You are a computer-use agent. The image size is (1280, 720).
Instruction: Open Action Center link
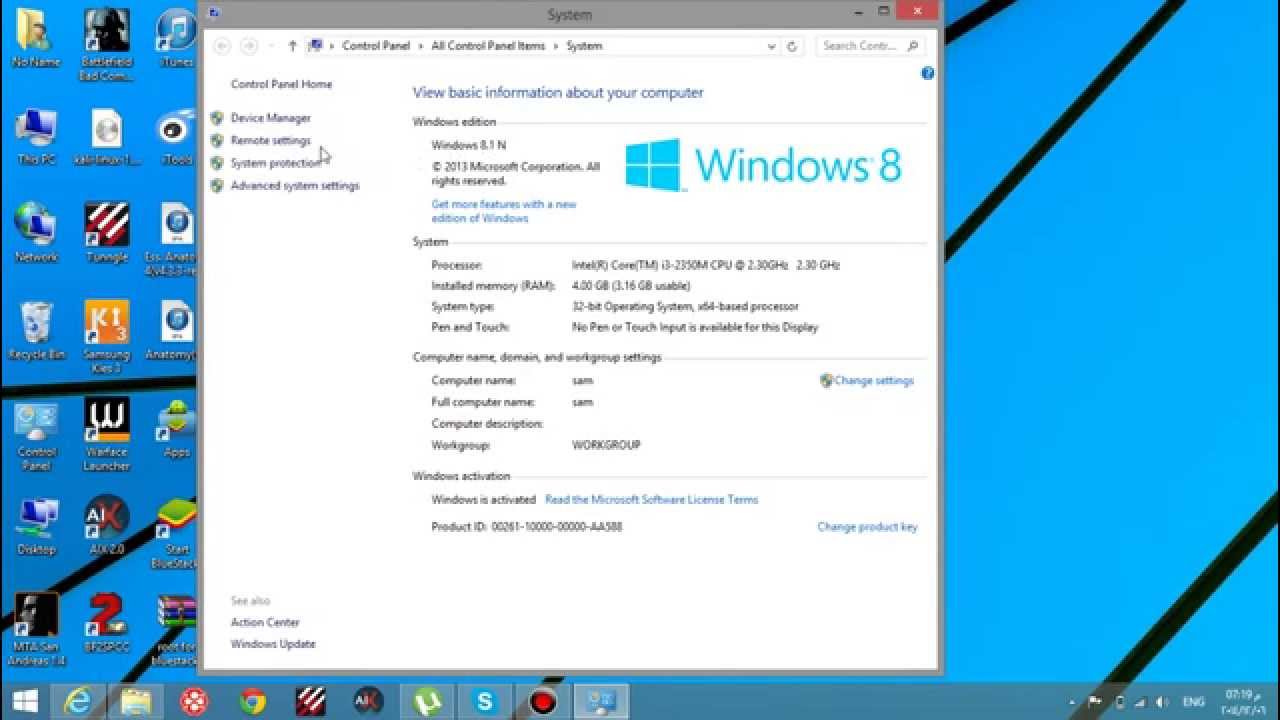tap(265, 622)
